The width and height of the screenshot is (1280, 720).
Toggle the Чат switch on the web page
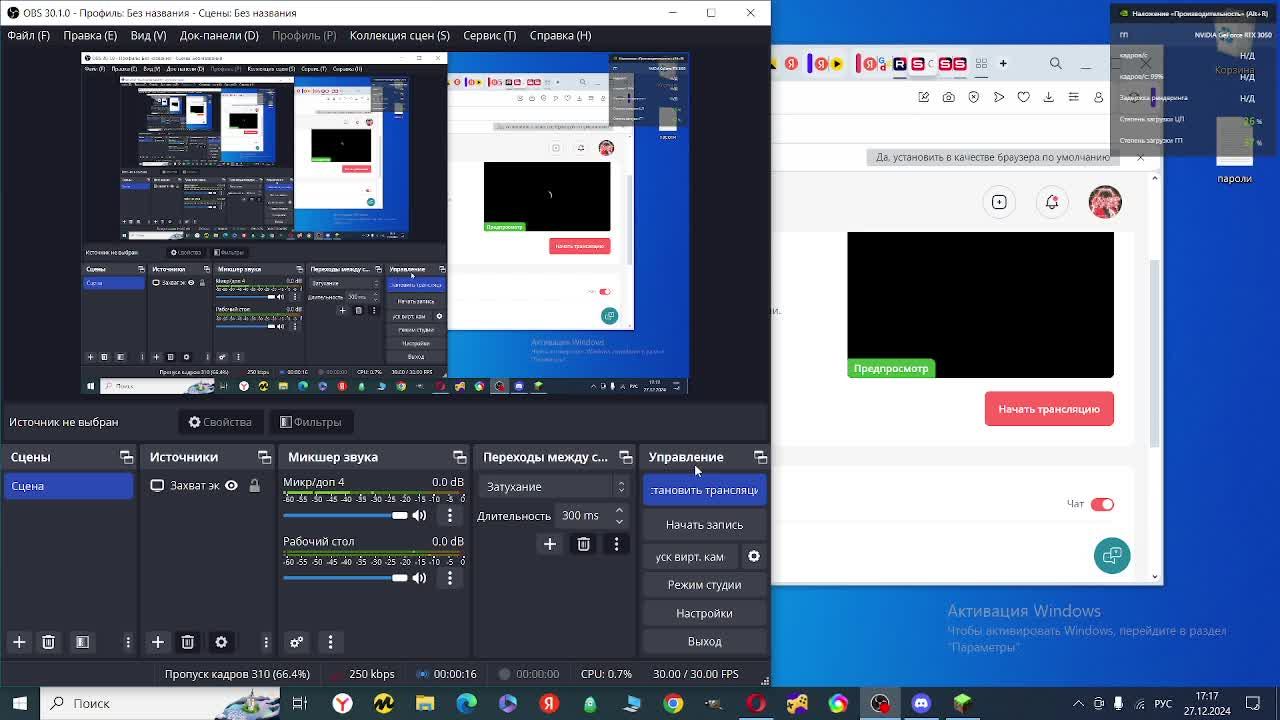[1102, 504]
